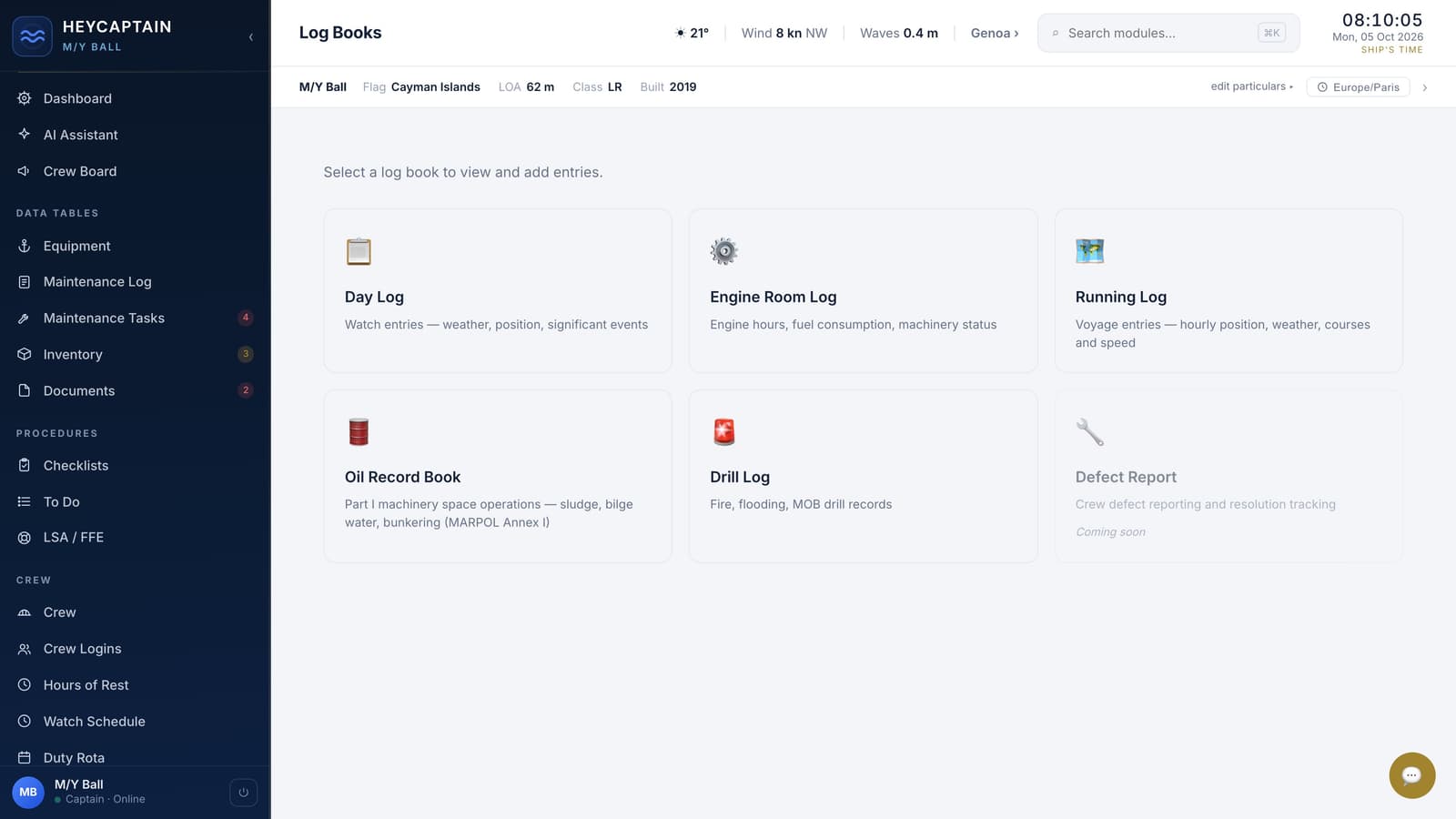The width and height of the screenshot is (1456, 819).
Task: Click the lifebuoy icon beside LSA / FFE
Action: [x=25, y=538]
